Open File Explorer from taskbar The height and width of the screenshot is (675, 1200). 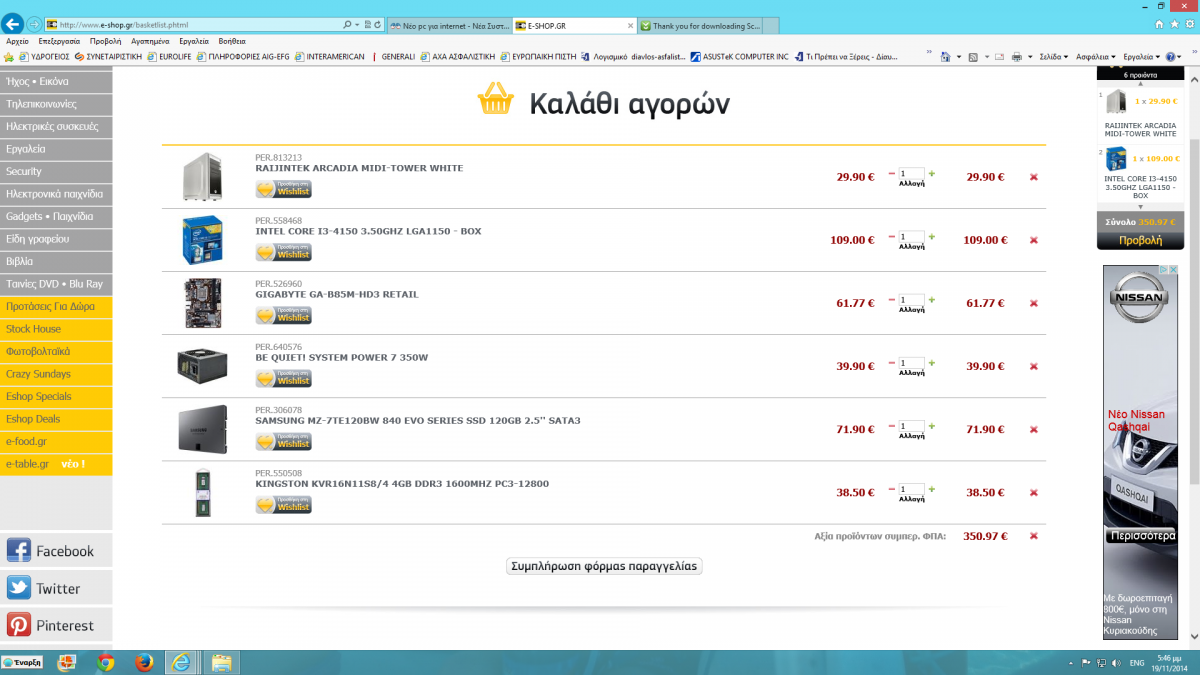point(221,662)
